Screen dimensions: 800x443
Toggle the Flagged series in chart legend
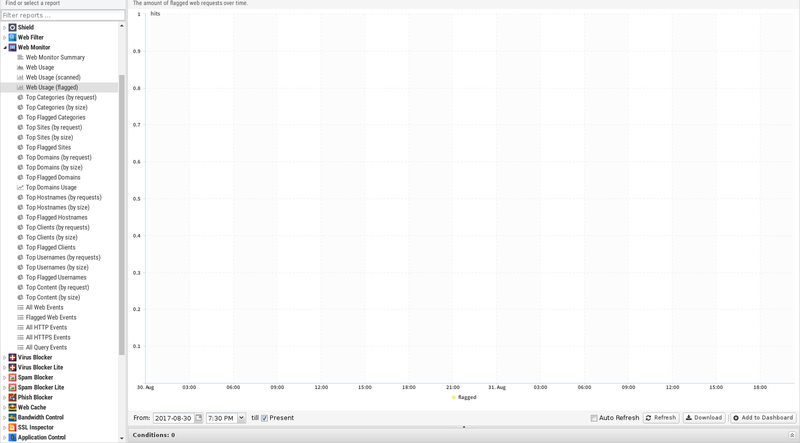pos(464,397)
